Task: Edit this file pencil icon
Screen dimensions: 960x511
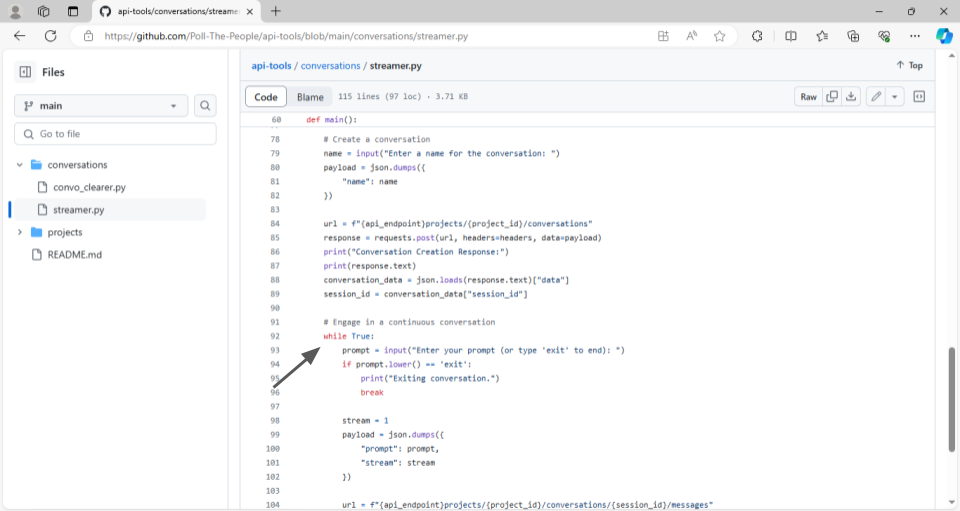Action: [x=876, y=97]
